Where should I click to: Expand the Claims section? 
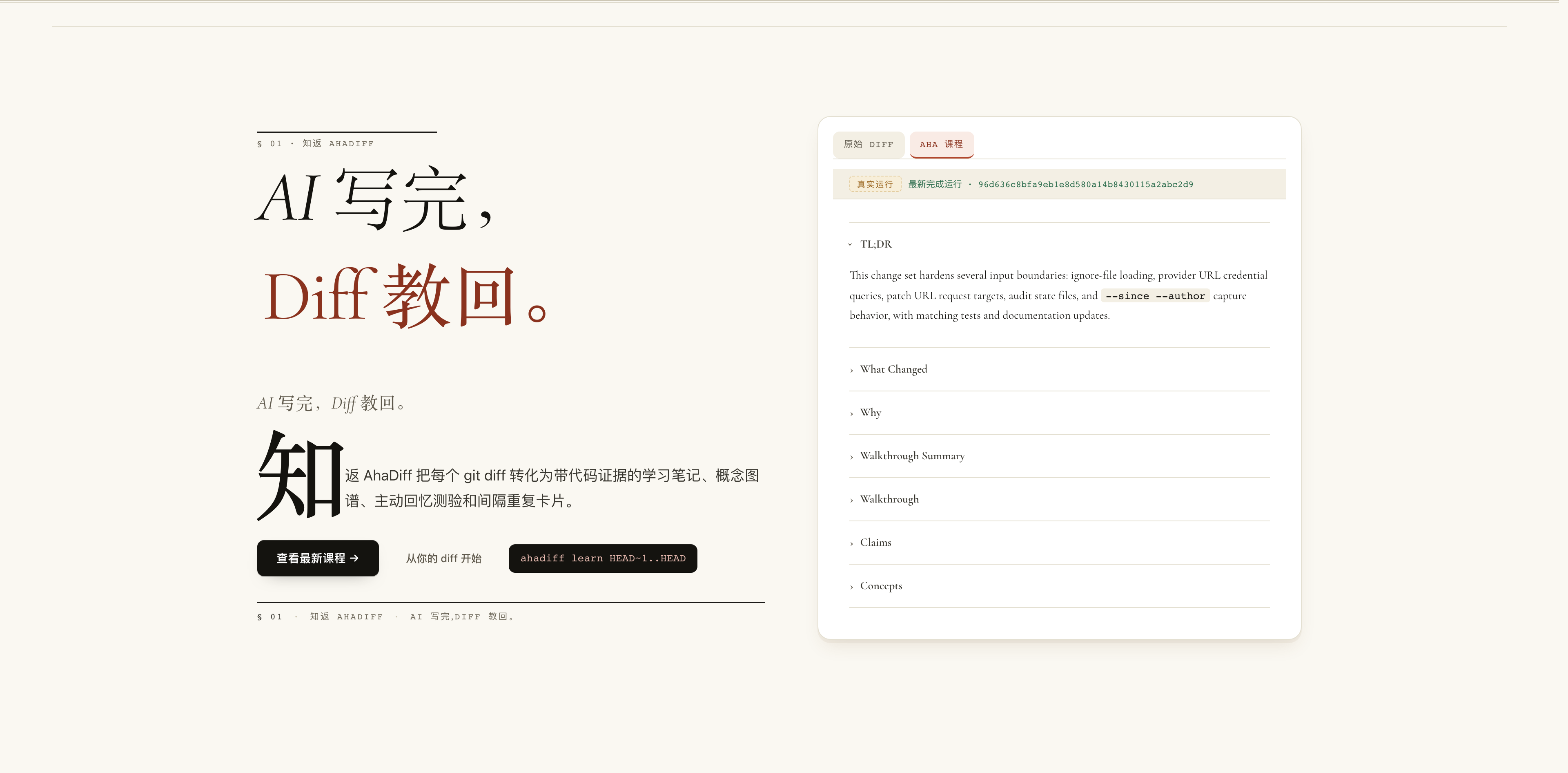1058,542
